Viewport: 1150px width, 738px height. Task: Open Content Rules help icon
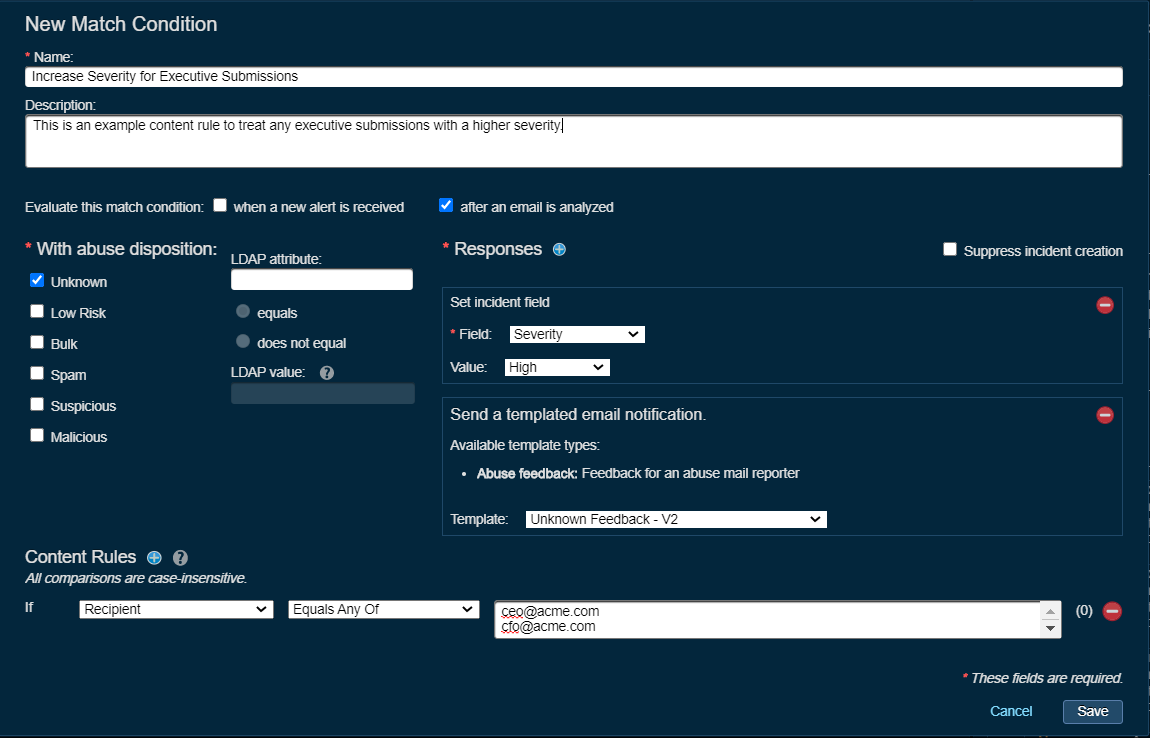180,558
